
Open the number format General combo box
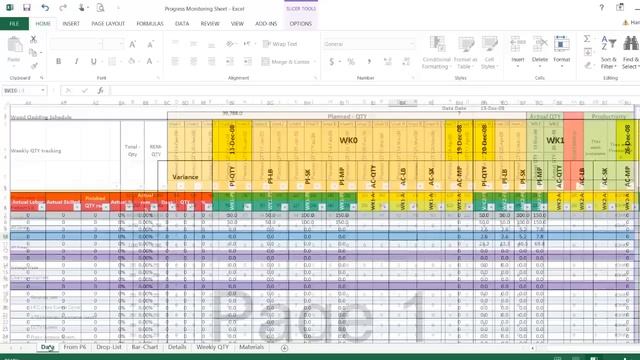(x=369, y=44)
